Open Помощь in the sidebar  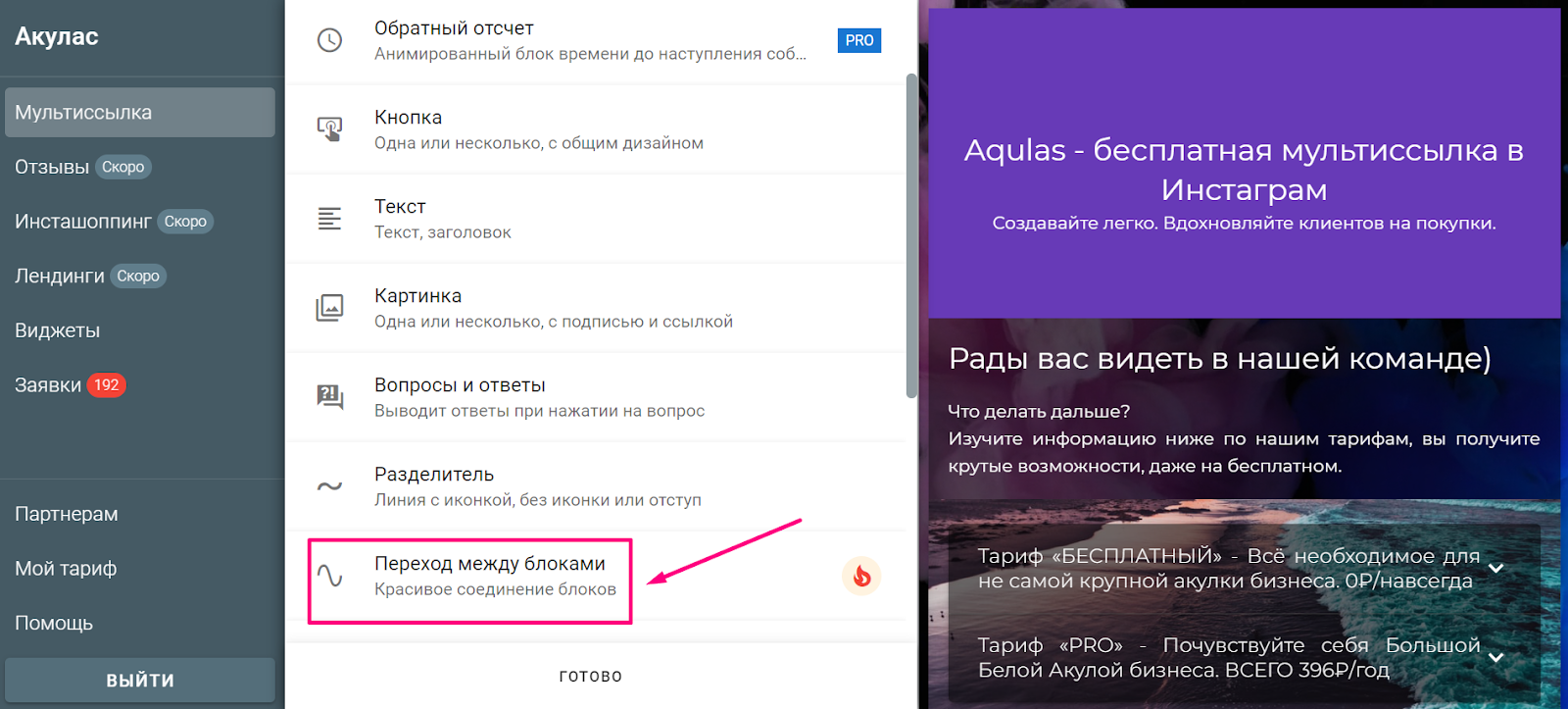[54, 623]
